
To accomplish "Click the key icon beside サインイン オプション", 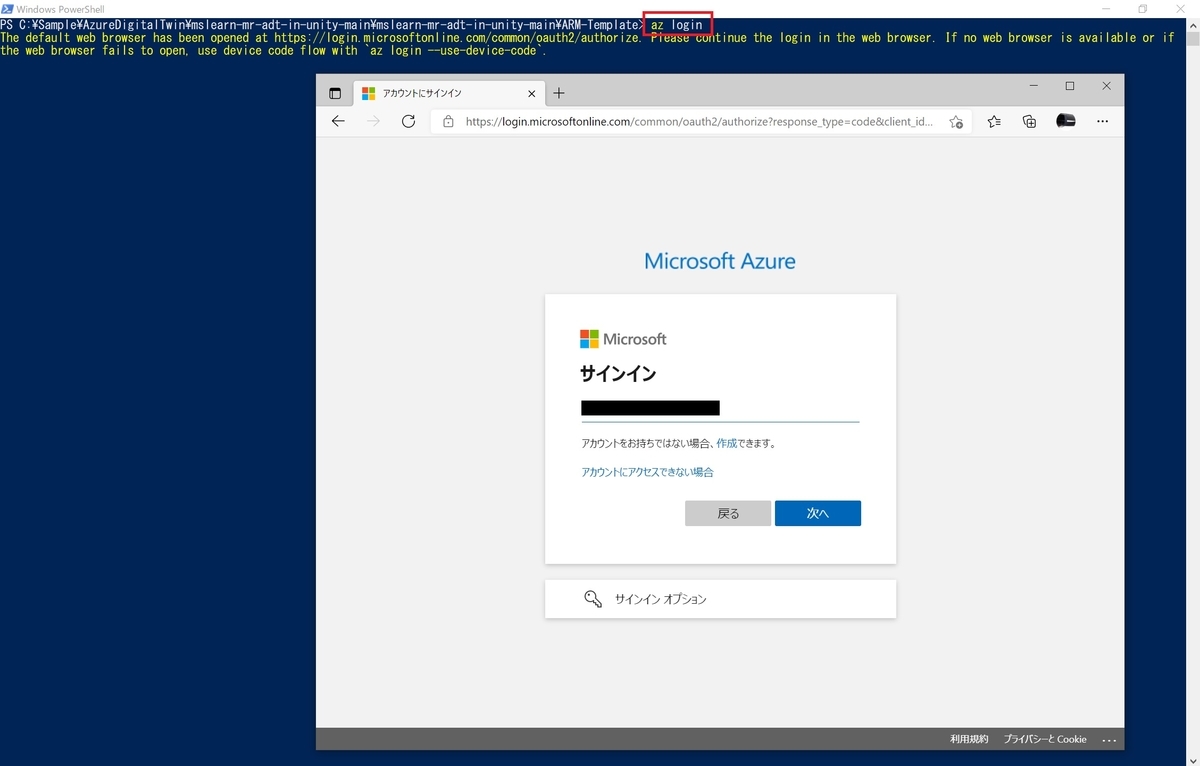I will (x=593, y=599).
